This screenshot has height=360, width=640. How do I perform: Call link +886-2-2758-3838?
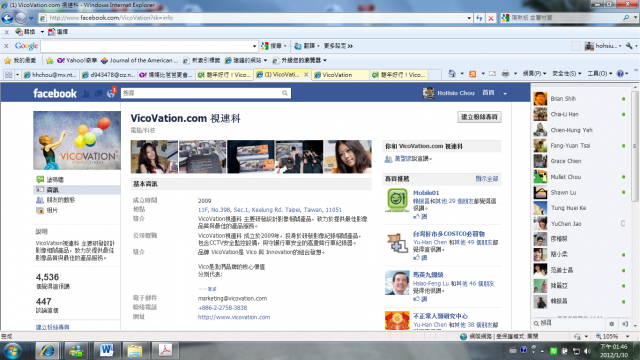(x=222, y=308)
